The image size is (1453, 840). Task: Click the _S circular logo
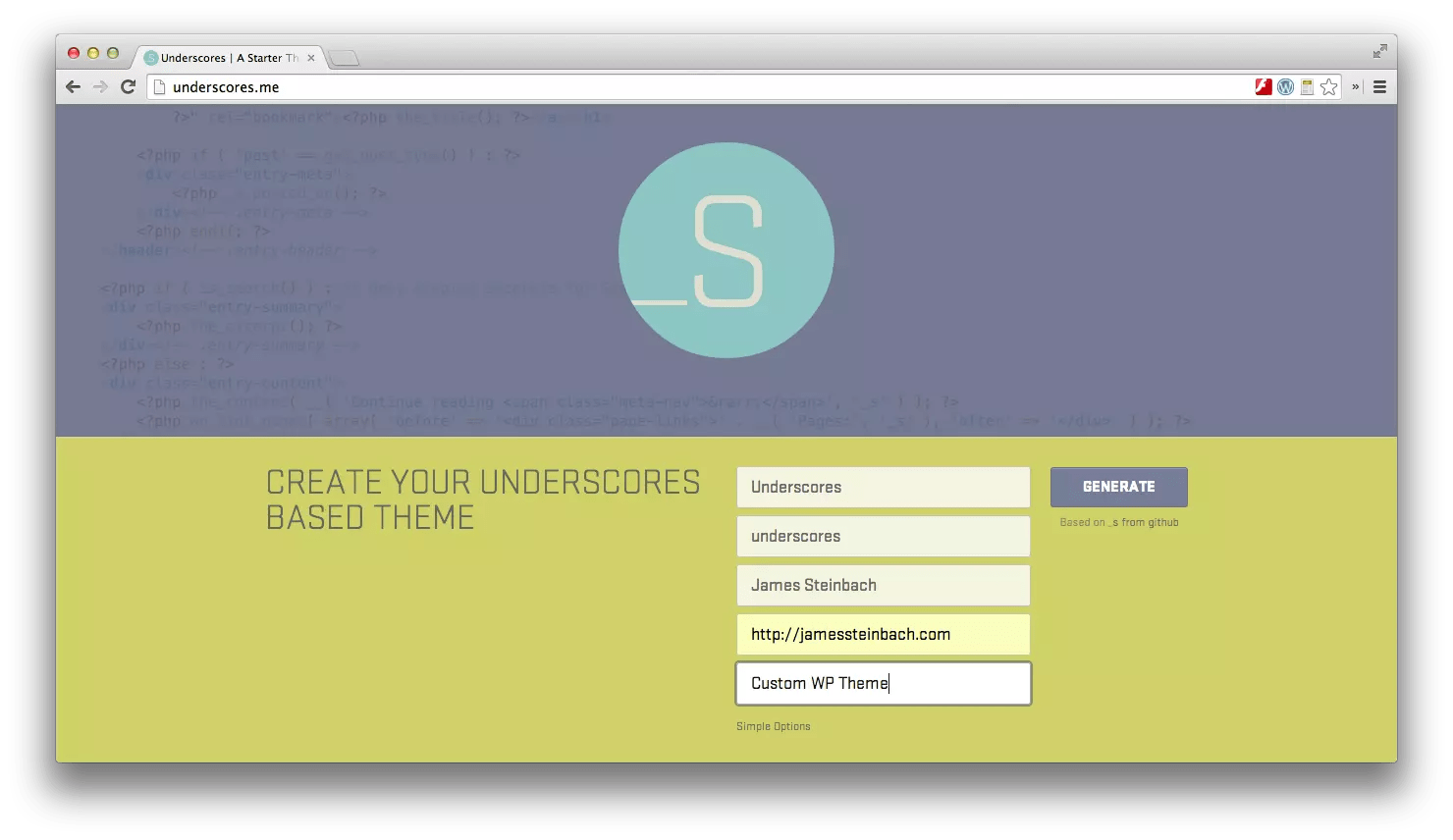coord(726,250)
